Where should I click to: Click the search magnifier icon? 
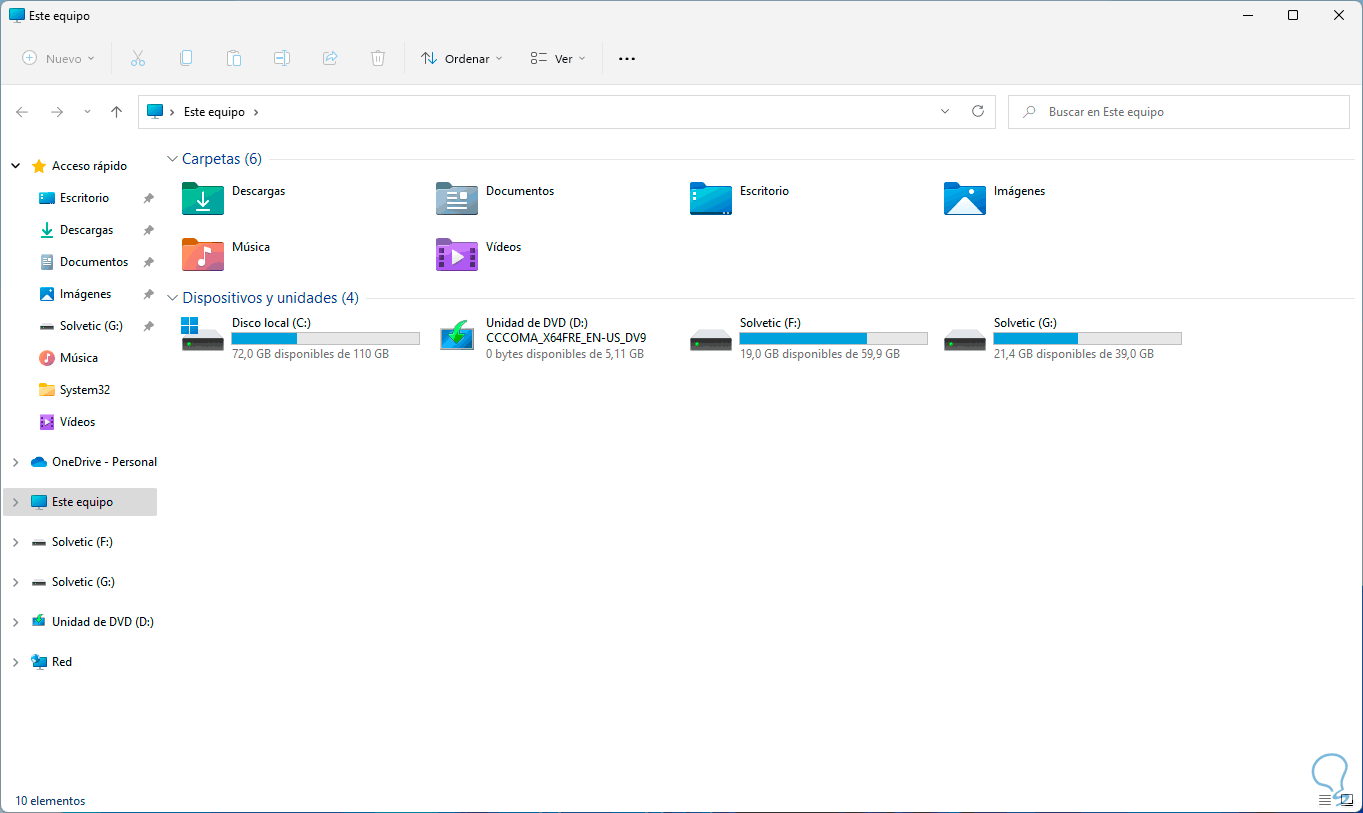[x=1029, y=112]
